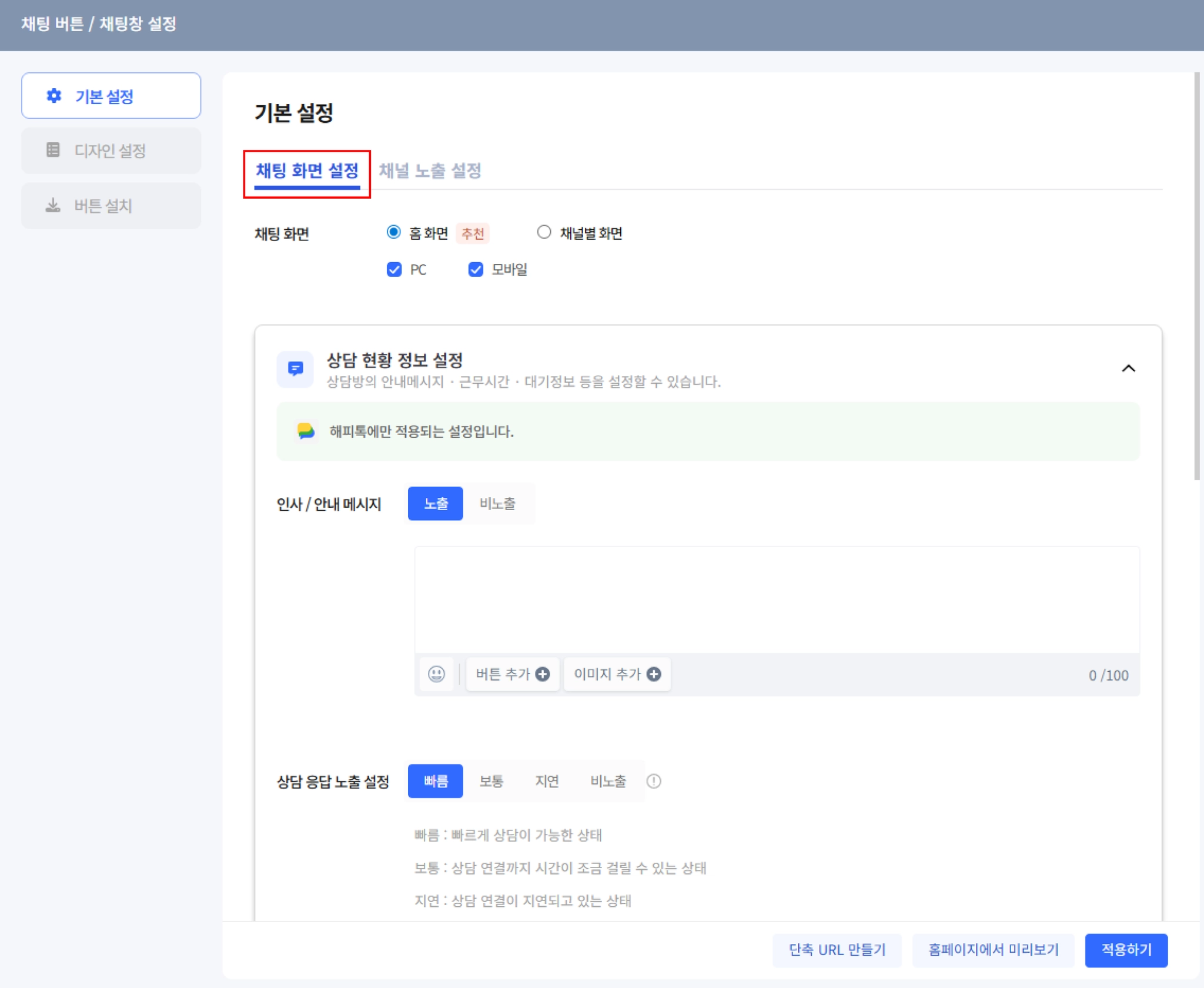The width and height of the screenshot is (1204, 988).
Task: Uncheck the 모바일 checkbox
Action: pos(475,270)
